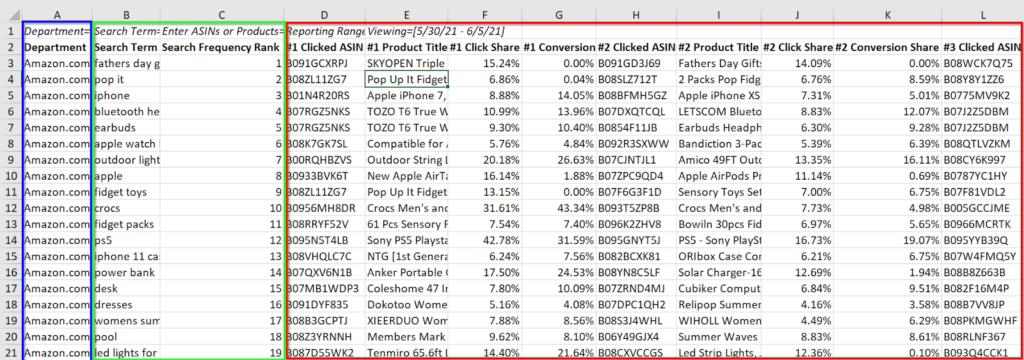Screen dimensions: 1024x360
Task: Click the 42.78% click share cell
Action: click(x=484, y=240)
